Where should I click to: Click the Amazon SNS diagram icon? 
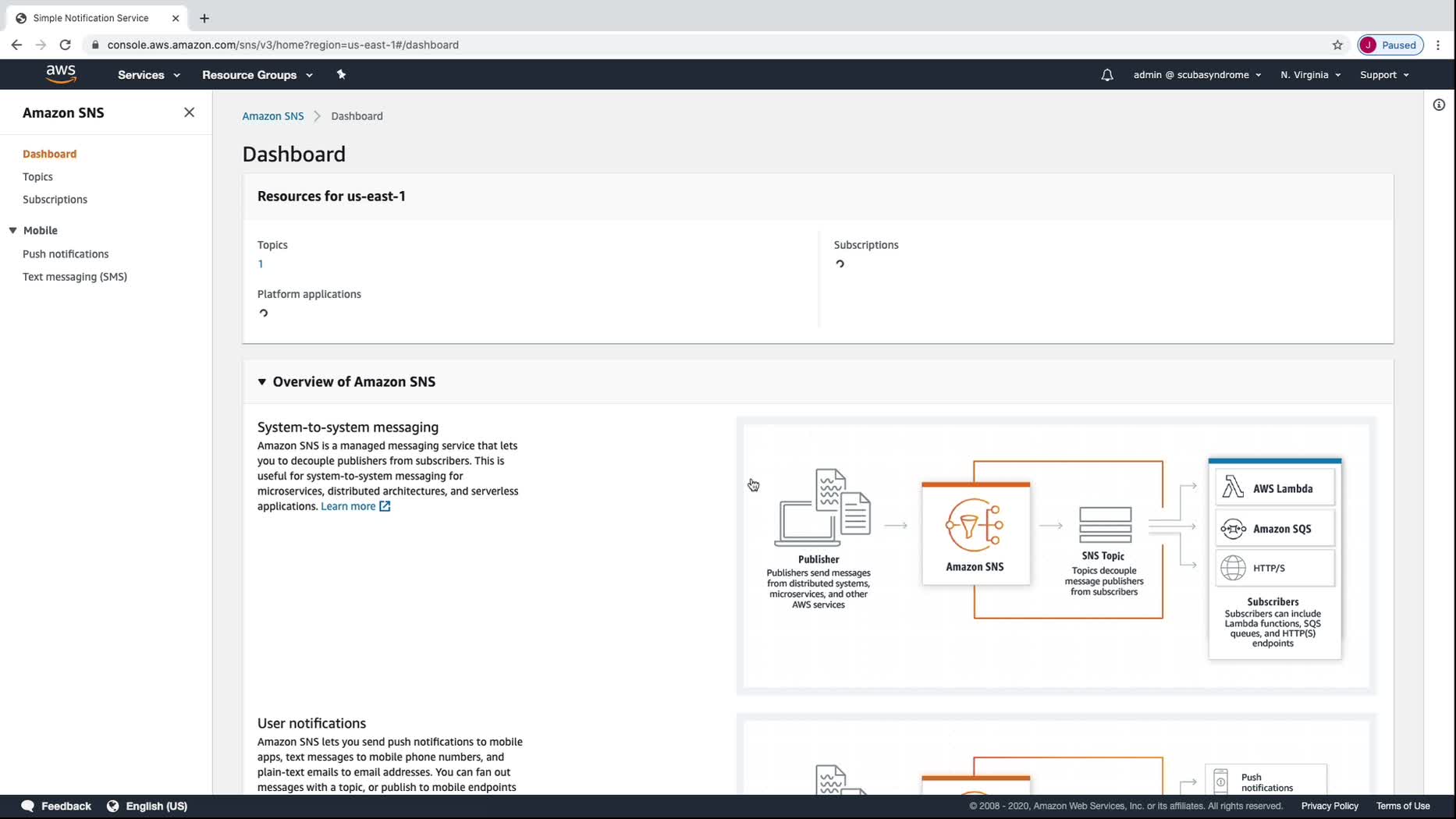(x=975, y=524)
